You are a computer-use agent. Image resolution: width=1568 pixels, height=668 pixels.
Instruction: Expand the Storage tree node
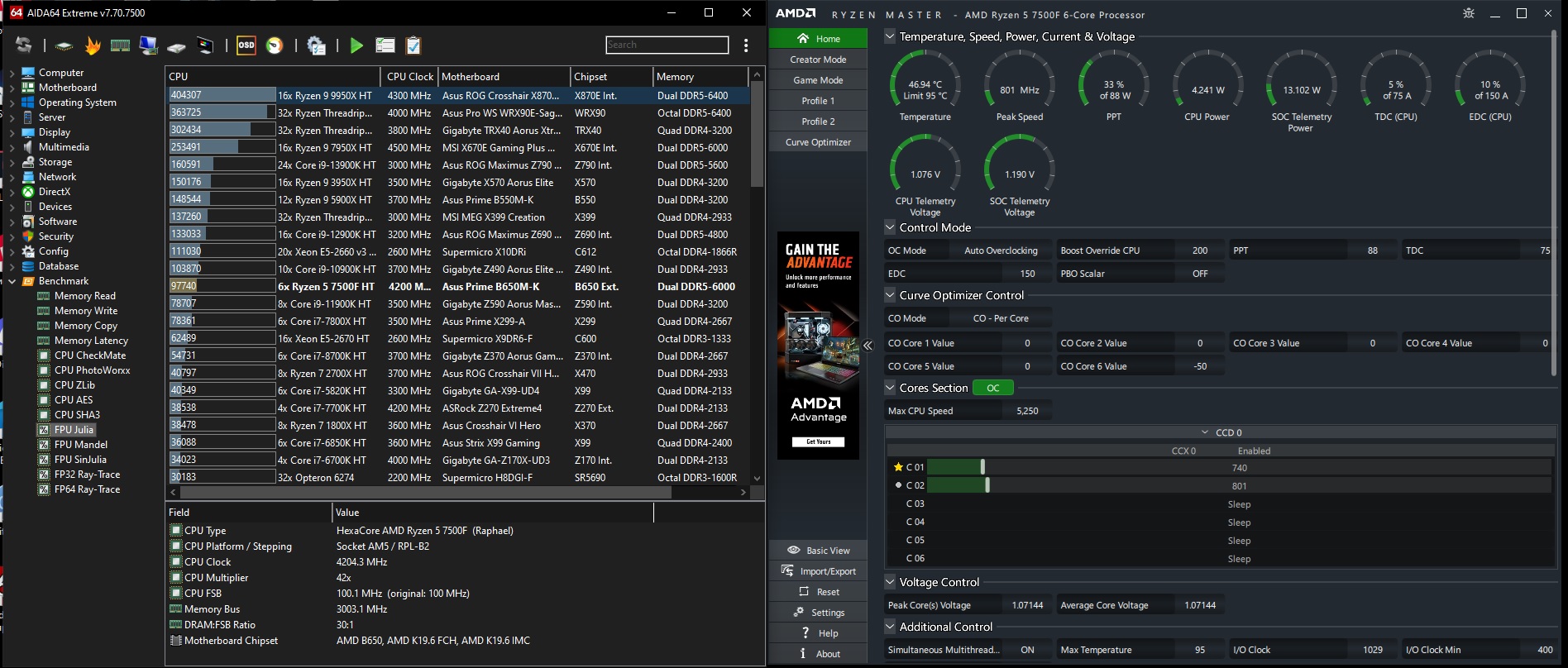[12, 162]
